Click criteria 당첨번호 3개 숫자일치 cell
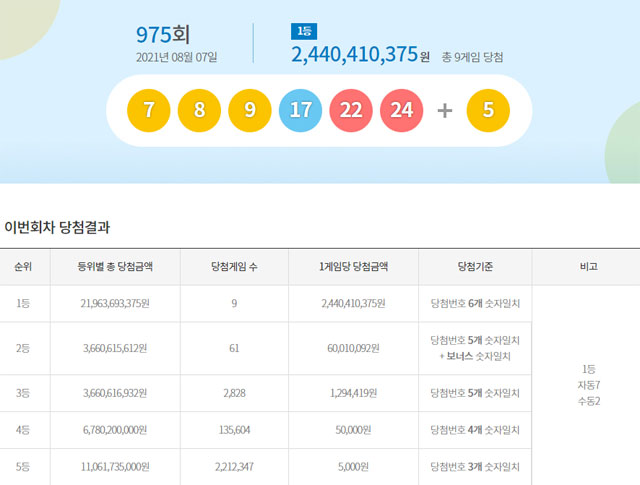640x485 pixels. pos(475,467)
